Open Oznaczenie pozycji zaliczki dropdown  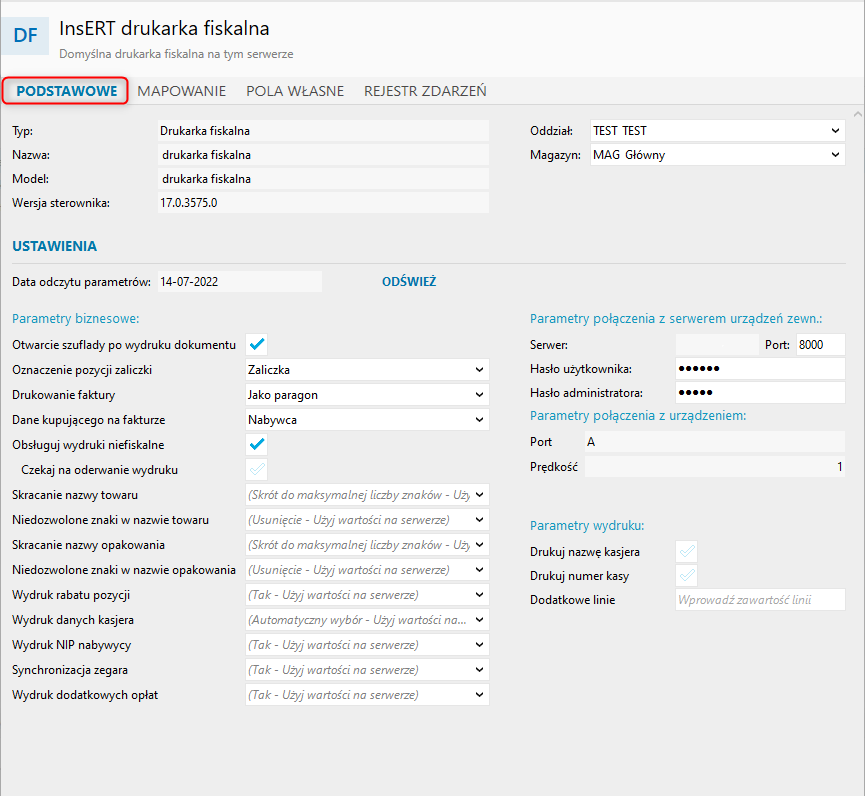367,370
